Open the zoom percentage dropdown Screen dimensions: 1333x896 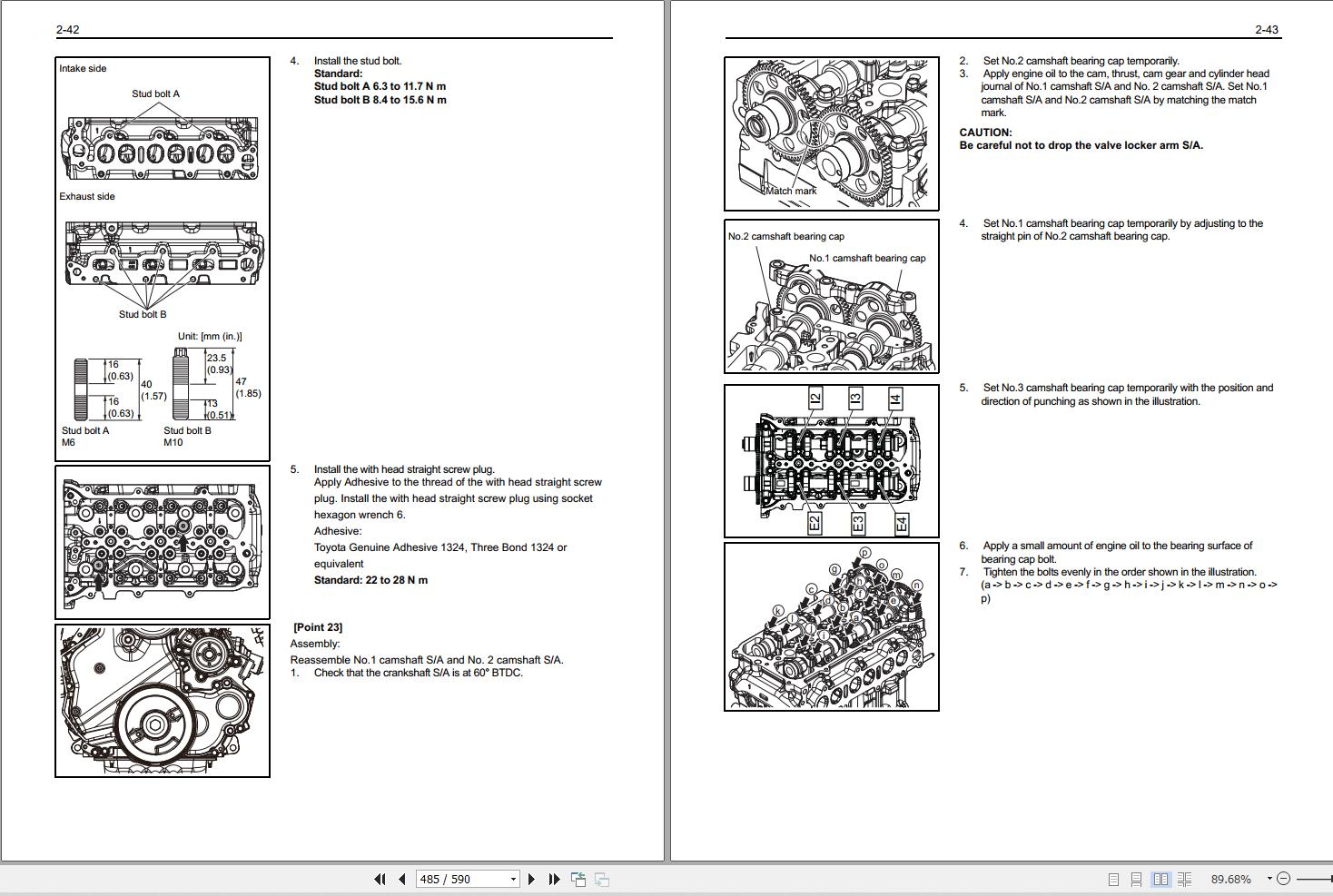click(x=1269, y=879)
